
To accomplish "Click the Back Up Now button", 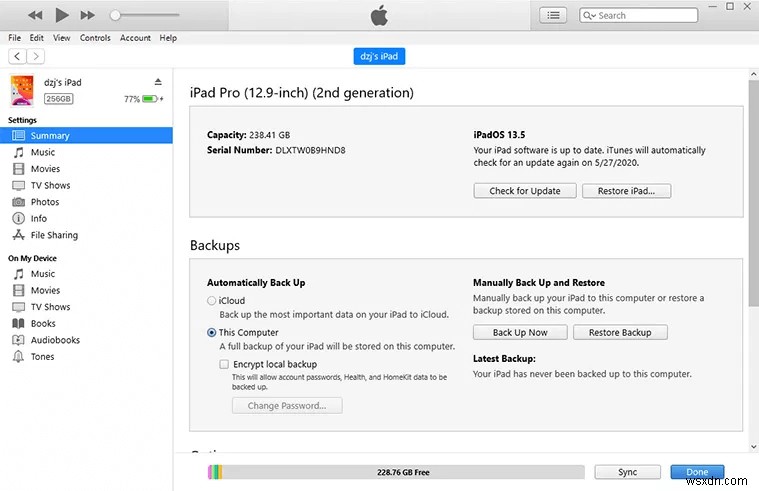I will click(520, 333).
